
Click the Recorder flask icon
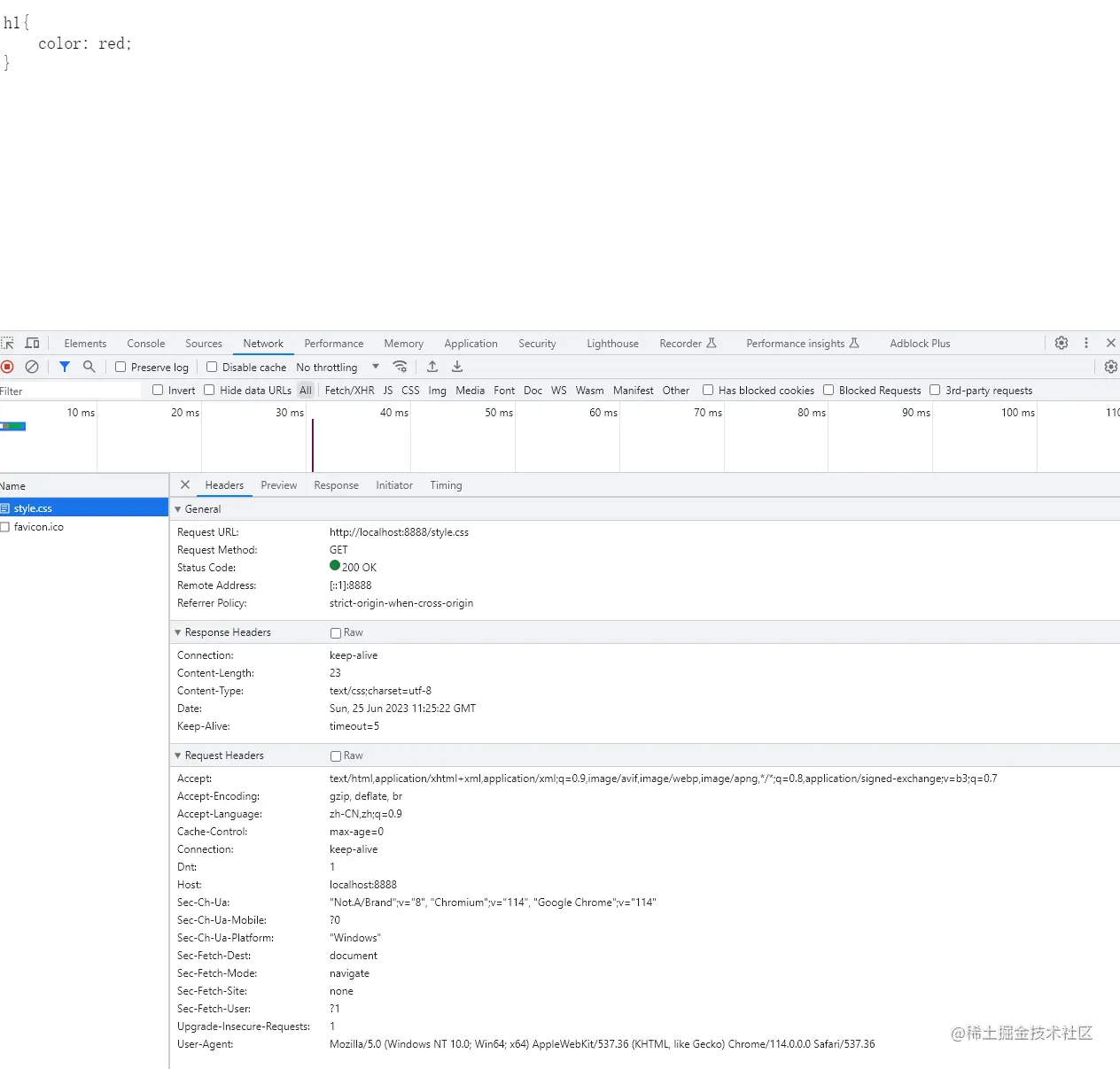pos(712,343)
